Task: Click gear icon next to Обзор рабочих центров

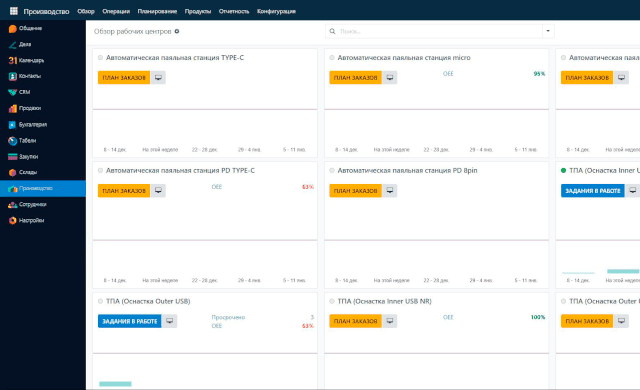Action: pos(177,31)
